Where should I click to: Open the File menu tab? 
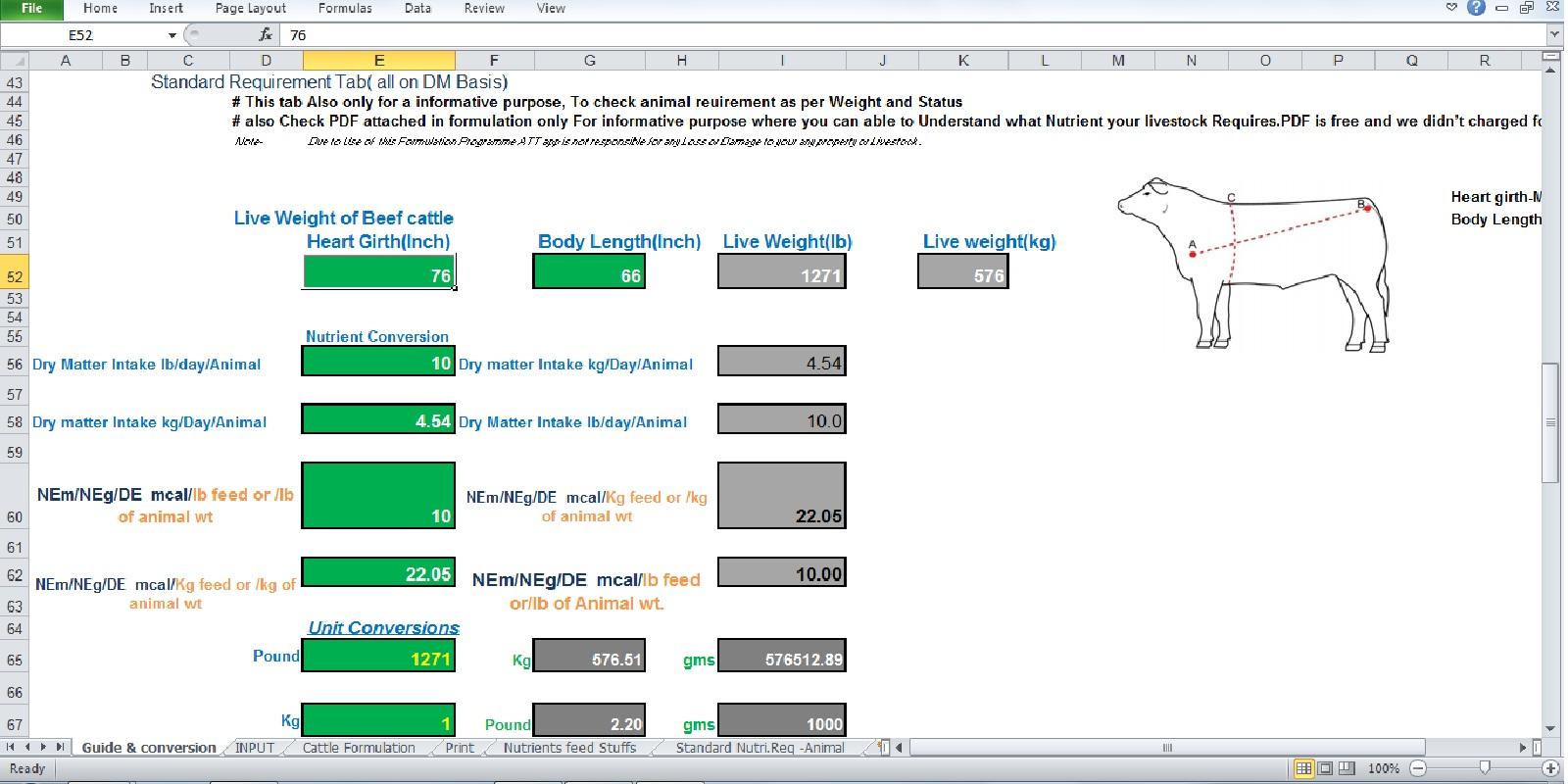coord(31,9)
